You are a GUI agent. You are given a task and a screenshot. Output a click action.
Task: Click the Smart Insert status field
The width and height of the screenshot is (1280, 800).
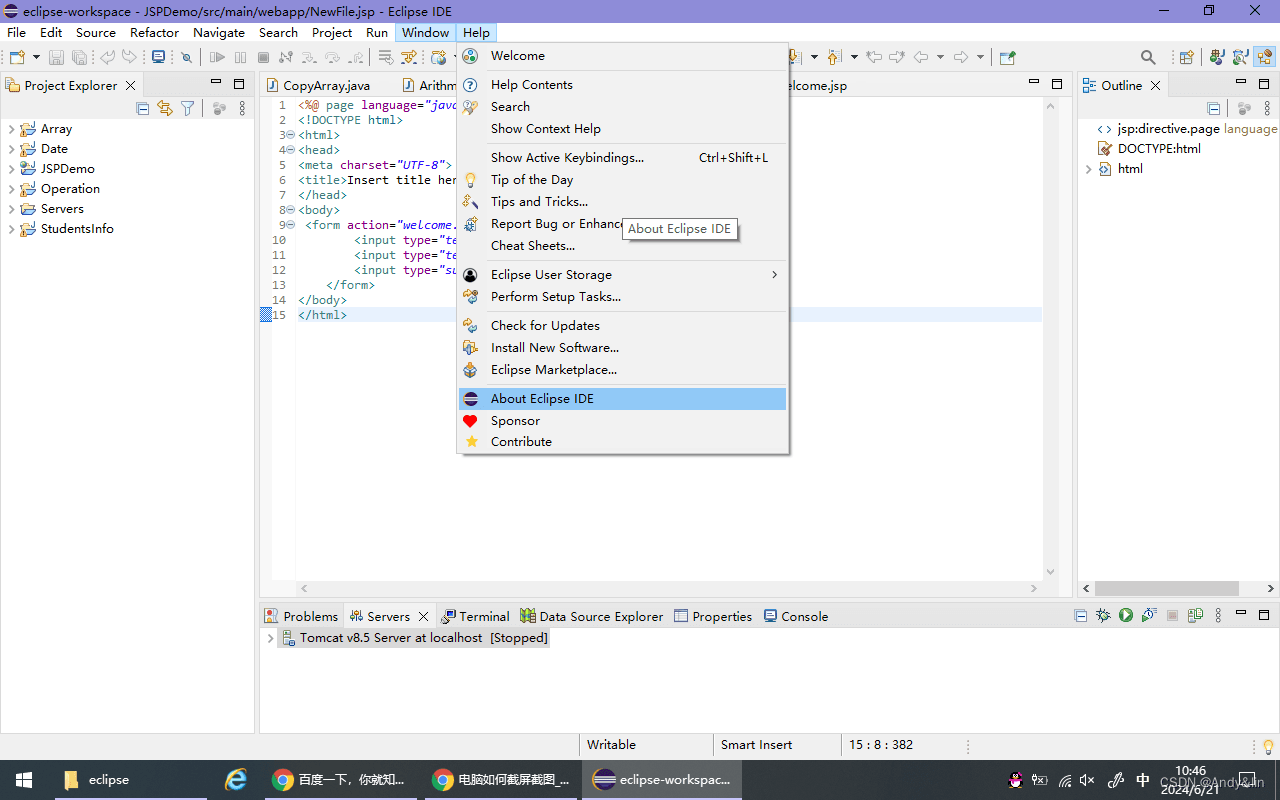[776, 745]
